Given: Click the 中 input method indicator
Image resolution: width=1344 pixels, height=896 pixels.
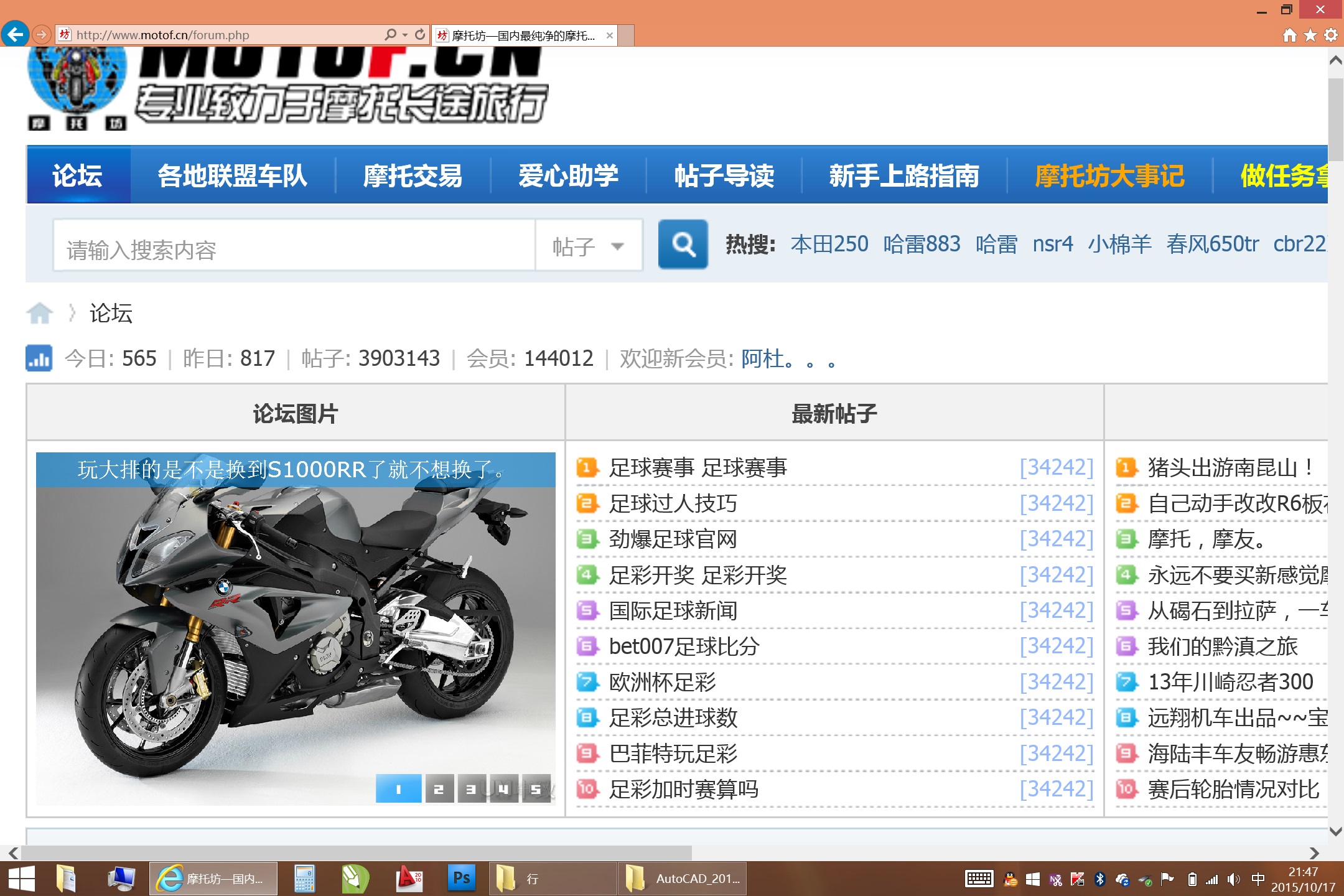Looking at the screenshot, I should [x=1258, y=879].
